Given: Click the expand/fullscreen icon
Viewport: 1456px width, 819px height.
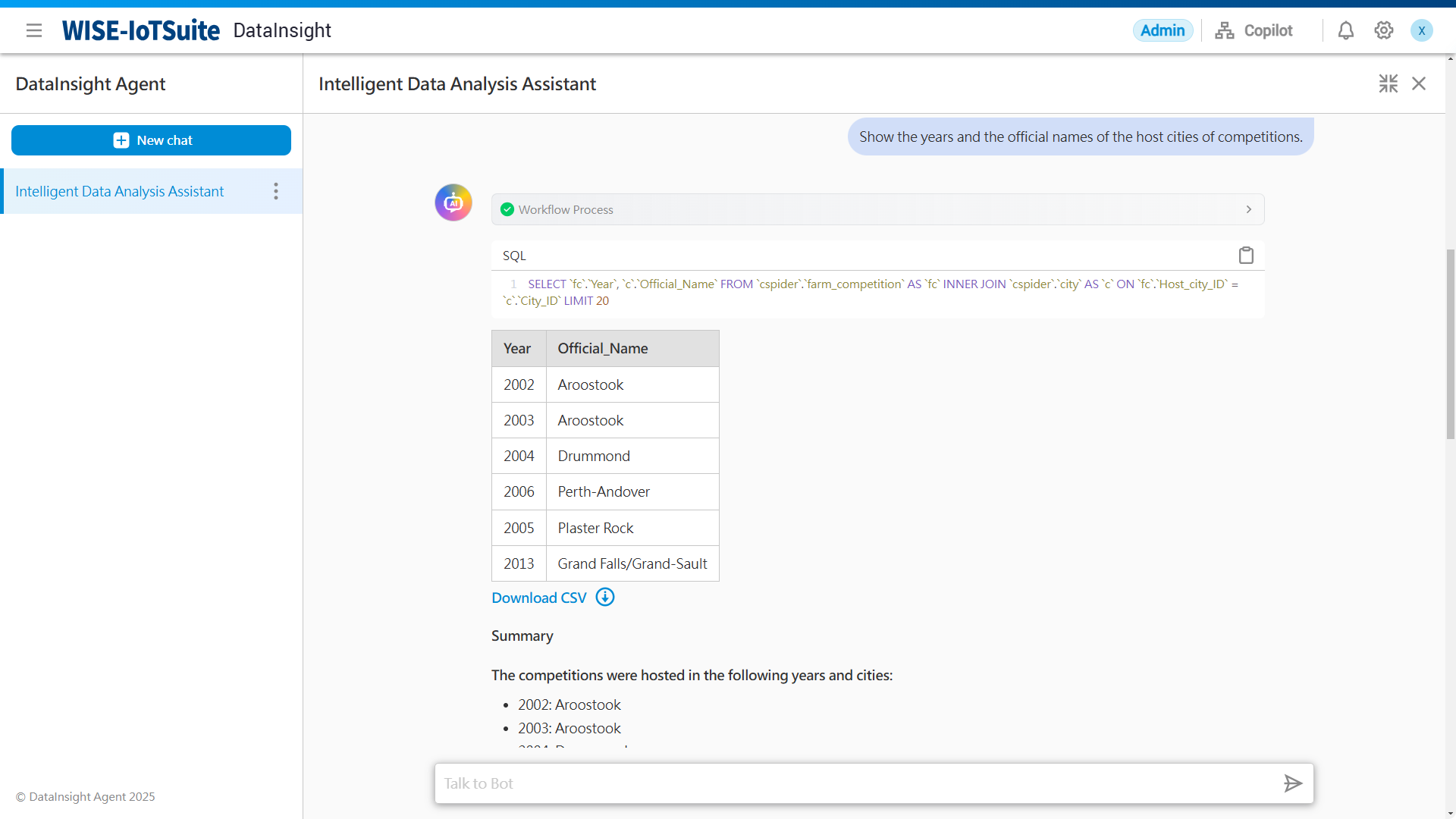Looking at the screenshot, I should click(x=1388, y=83).
